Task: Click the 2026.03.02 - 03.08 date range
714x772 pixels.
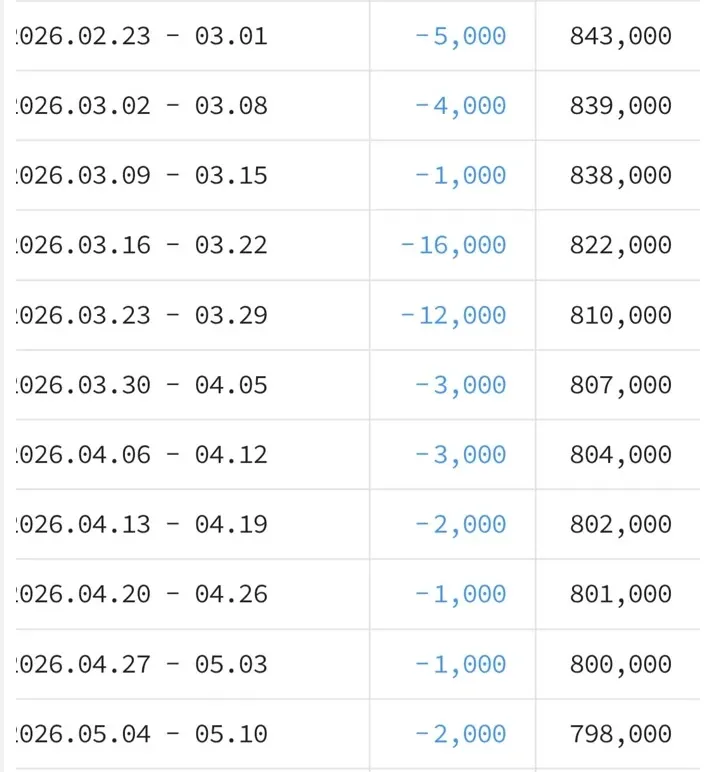Action: [141, 105]
